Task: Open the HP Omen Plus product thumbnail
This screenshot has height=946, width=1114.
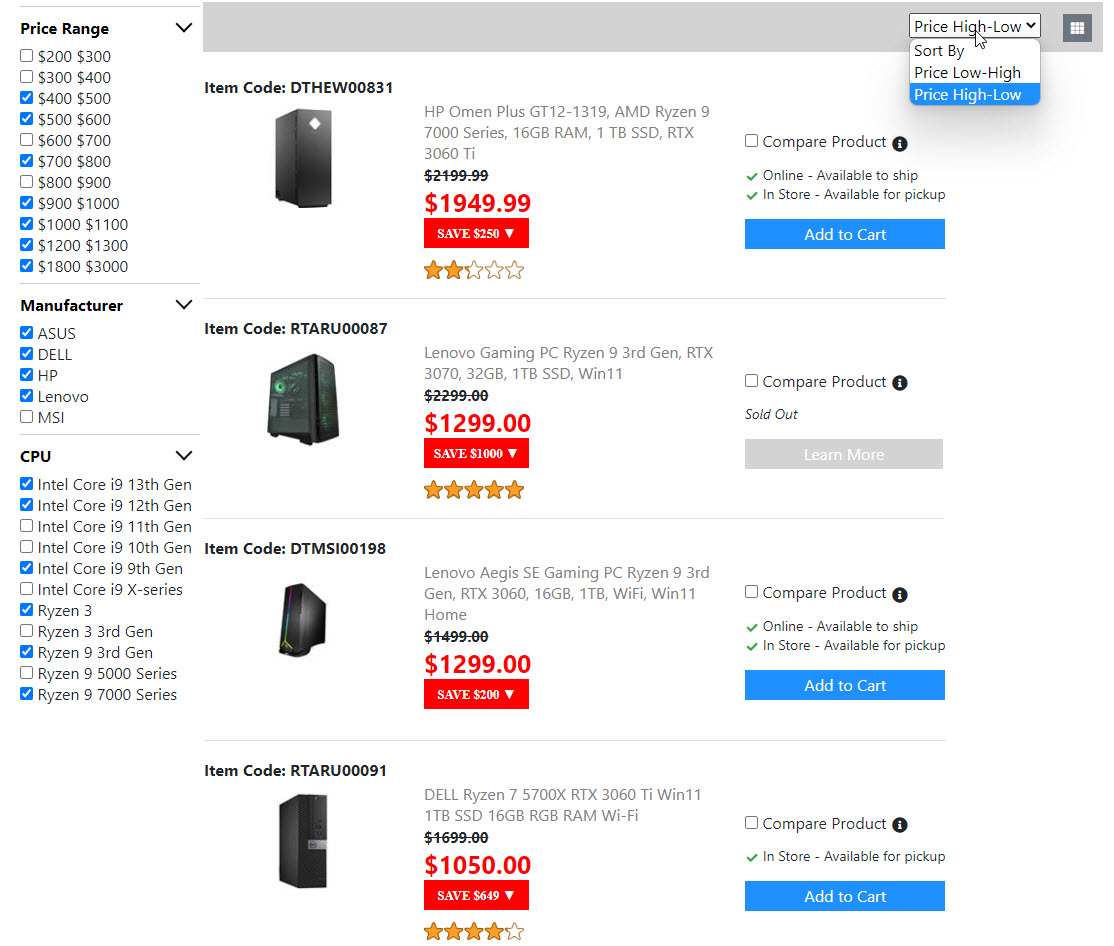Action: [x=303, y=158]
